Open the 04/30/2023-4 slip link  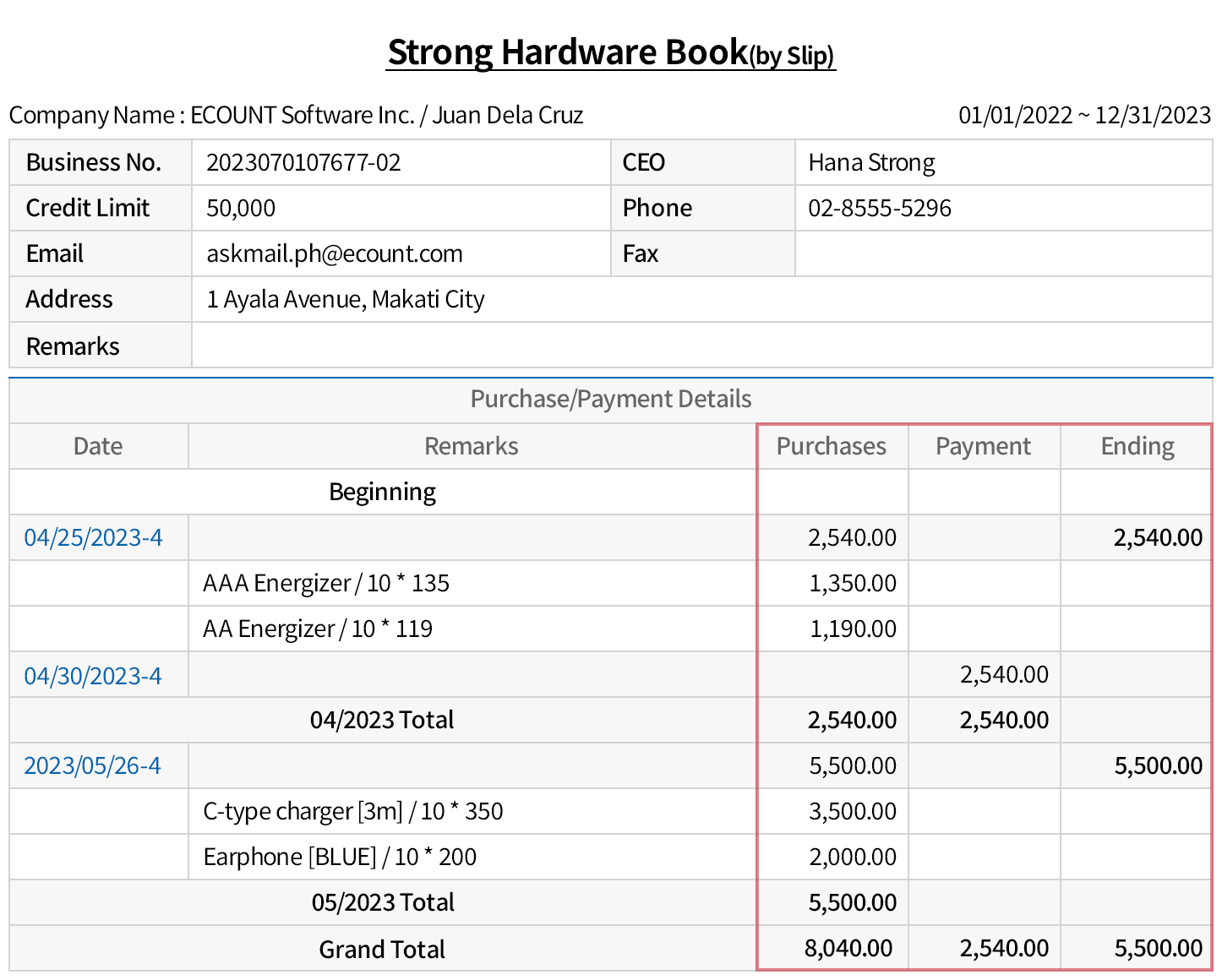pos(93,676)
